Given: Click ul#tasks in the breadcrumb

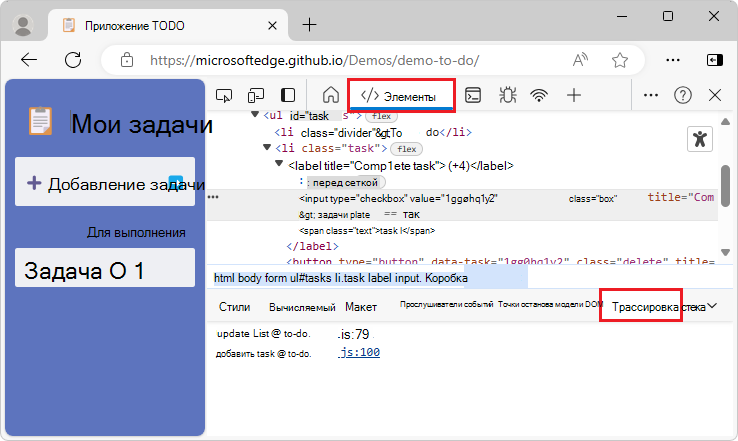Looking at the screenshot, I should pyautogui.click(x=310, y=278).
